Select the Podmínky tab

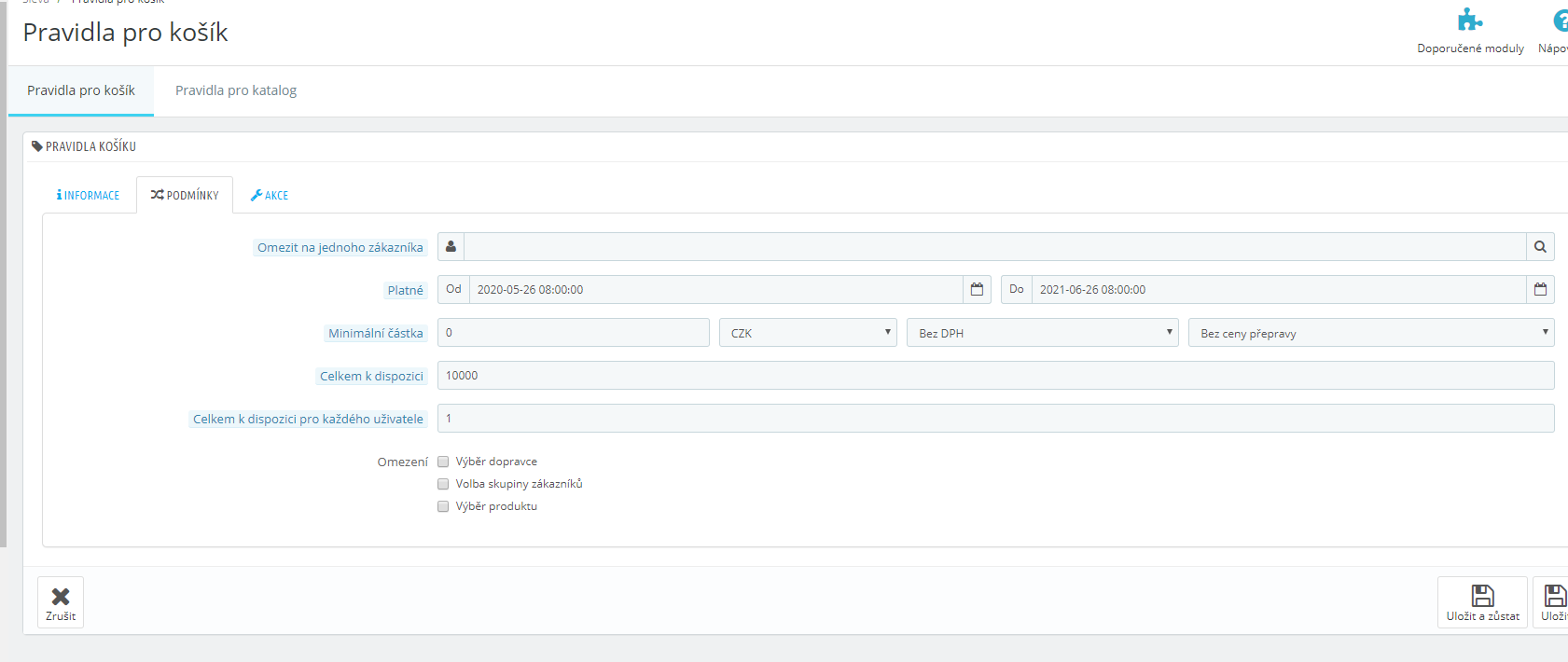(185, 196)
